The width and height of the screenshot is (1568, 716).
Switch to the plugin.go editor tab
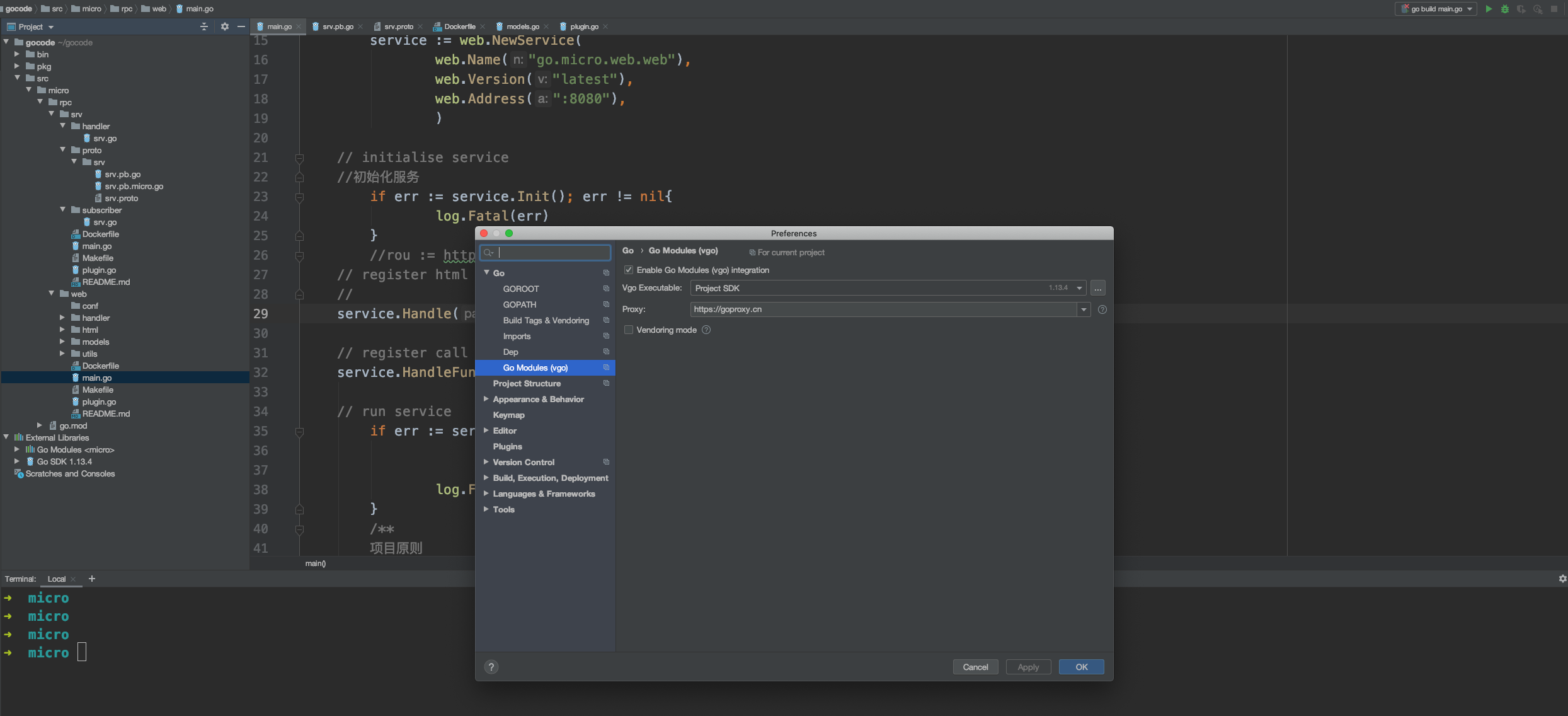pyautogui.click(x=584, y=26)
